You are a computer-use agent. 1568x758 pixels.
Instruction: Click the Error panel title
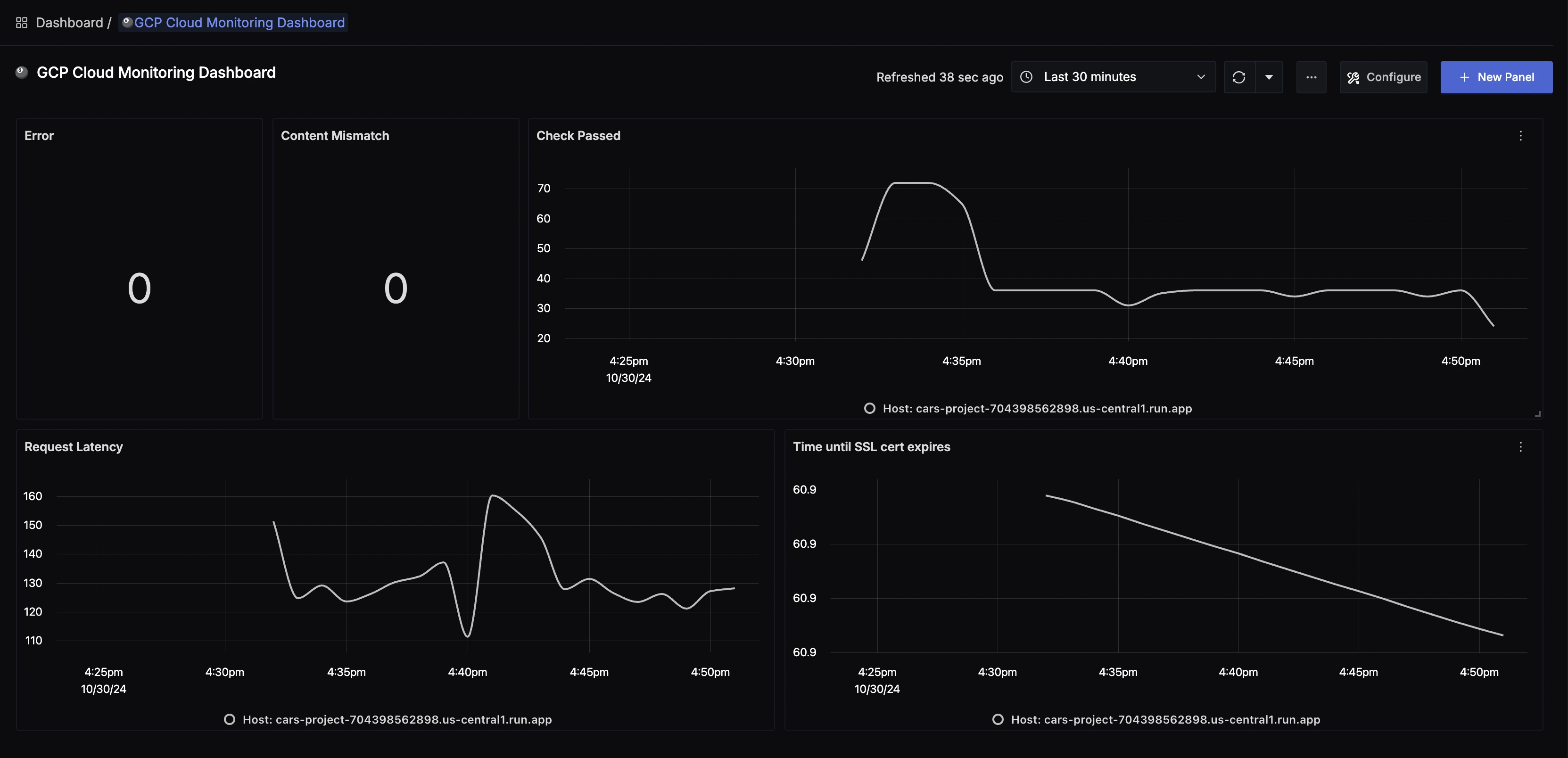[39, 136]
